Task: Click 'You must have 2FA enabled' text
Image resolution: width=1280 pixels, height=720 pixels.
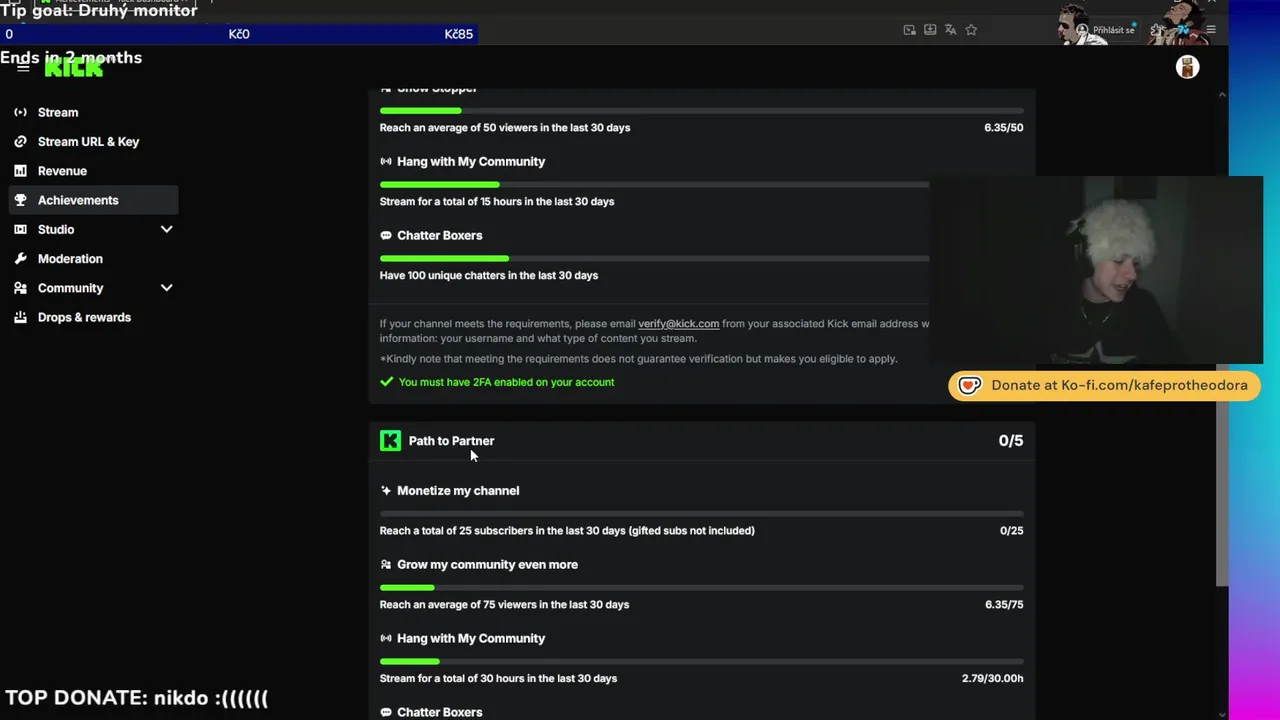Action: pyautogui.click(x=506, y=382)
